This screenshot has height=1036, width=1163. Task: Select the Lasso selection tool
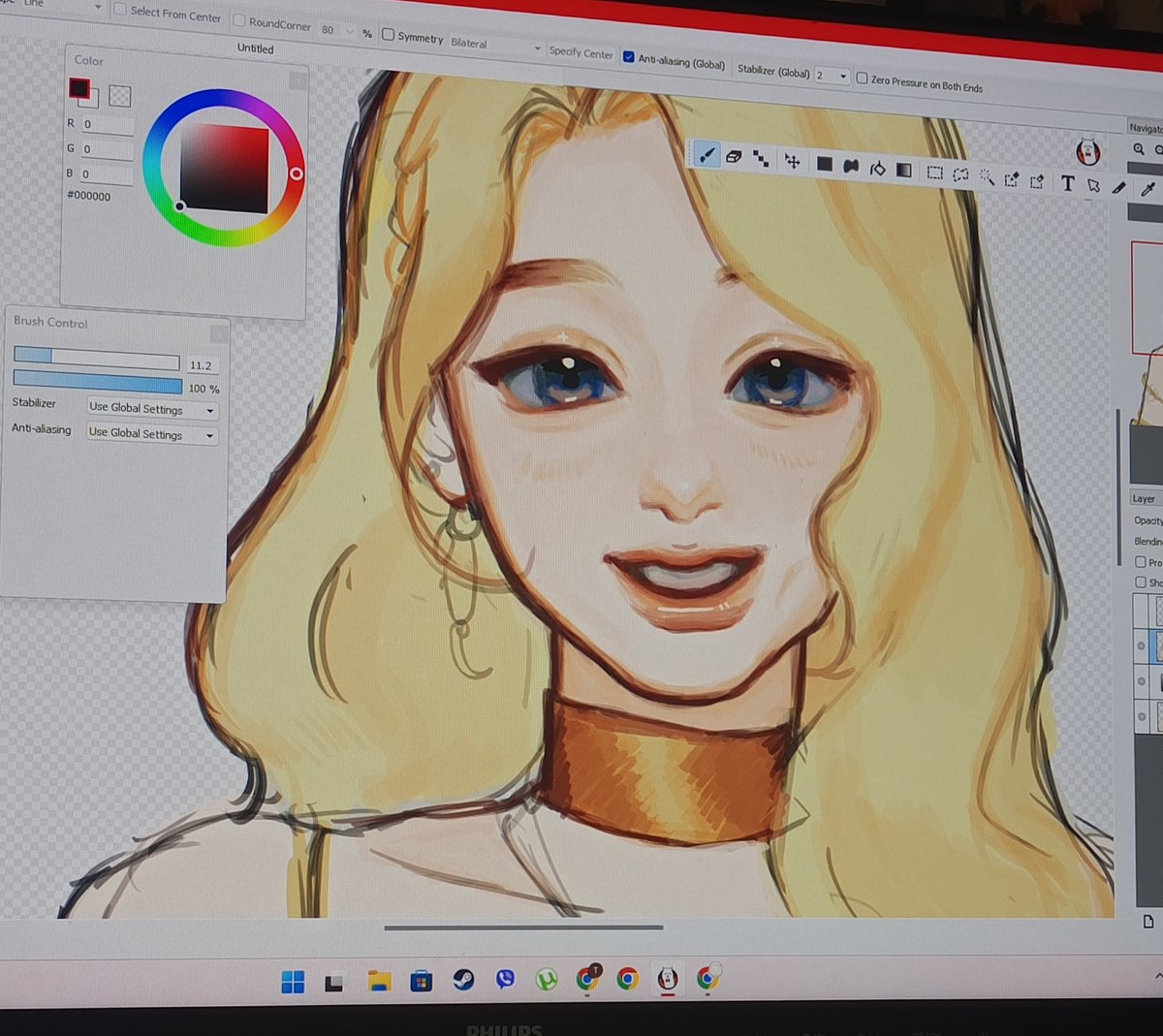pos(960,175)
